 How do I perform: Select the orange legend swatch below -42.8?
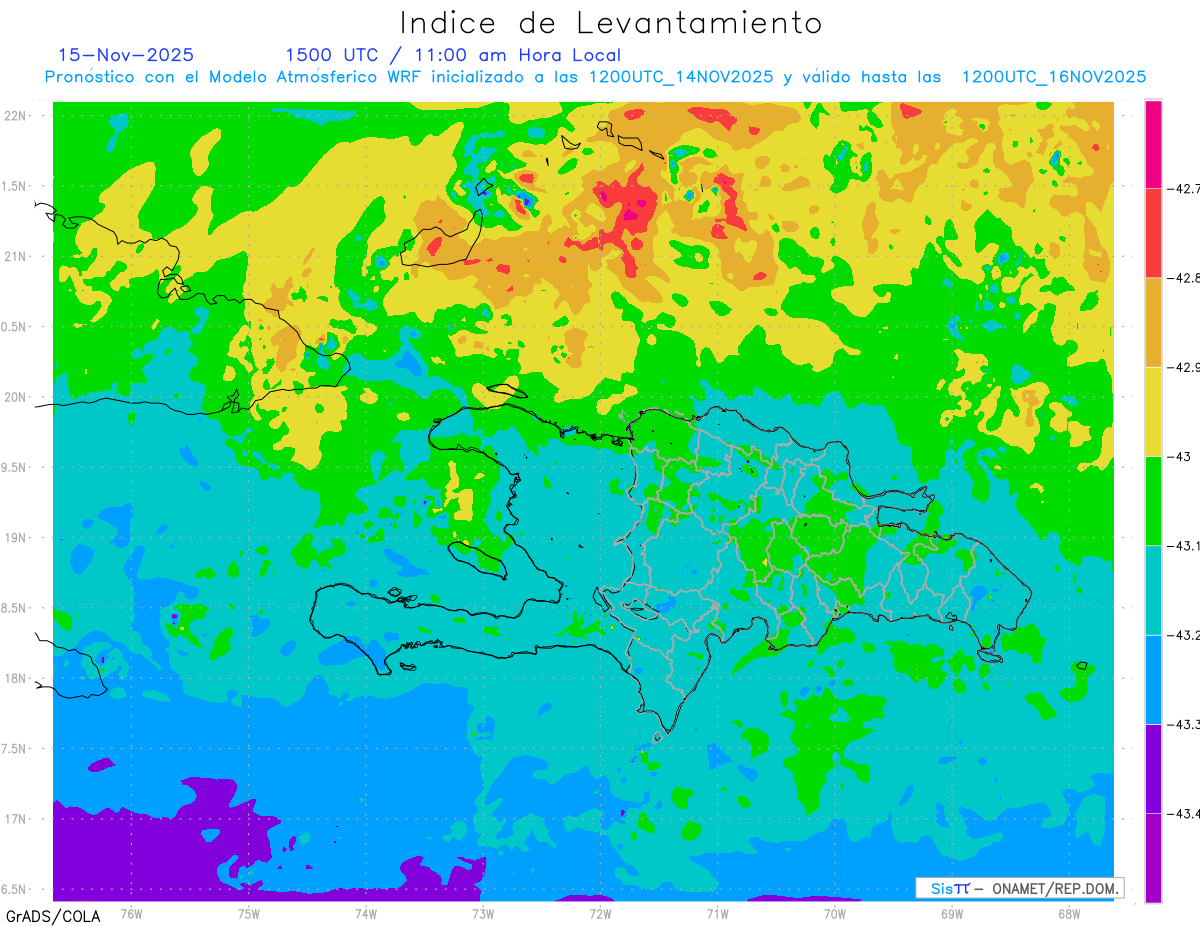(1153, 322)
